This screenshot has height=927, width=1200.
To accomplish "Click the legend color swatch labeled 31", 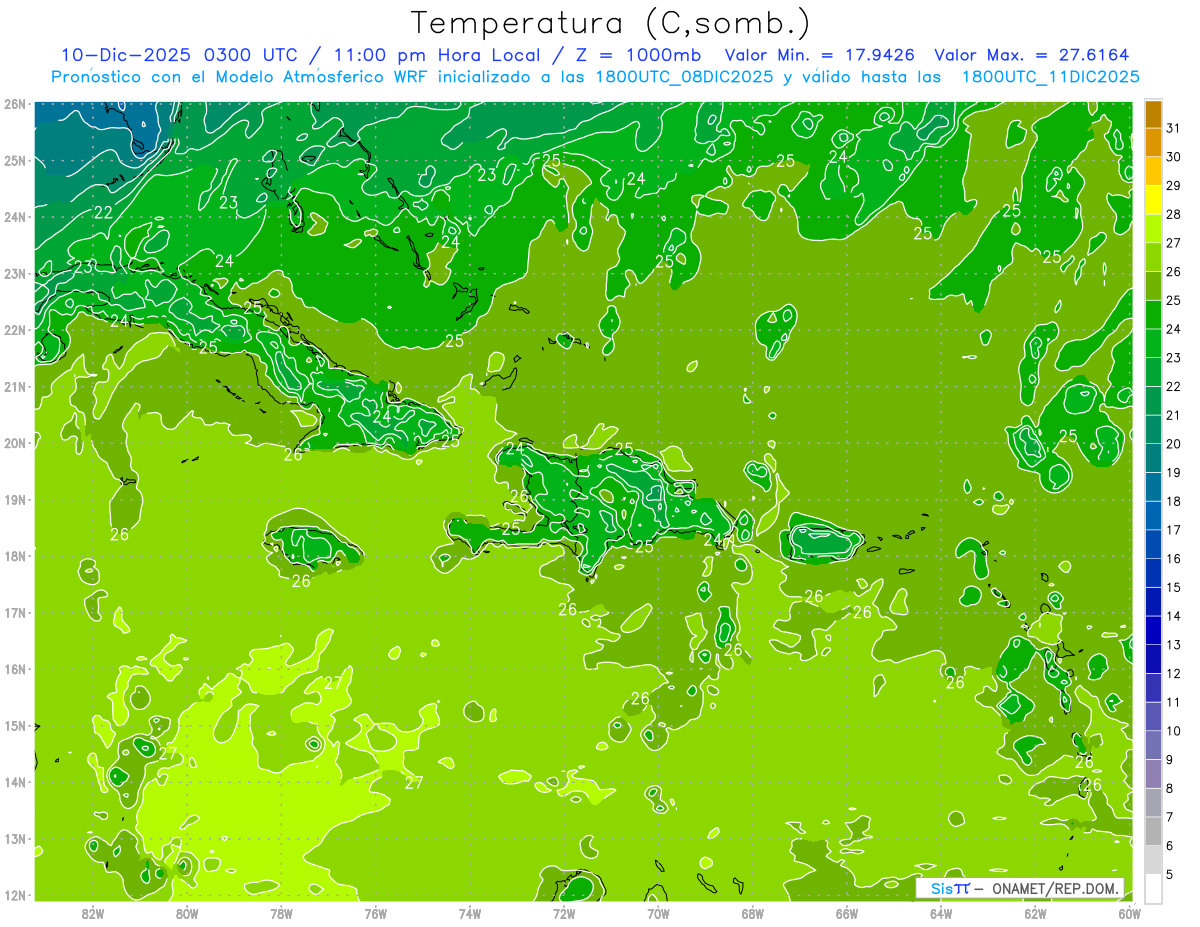I will pos(1153,115).
